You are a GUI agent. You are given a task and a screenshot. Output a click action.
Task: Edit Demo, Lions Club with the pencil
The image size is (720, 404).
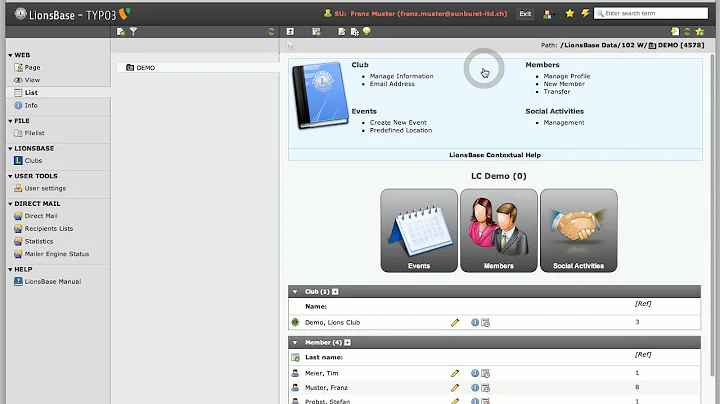455,323
